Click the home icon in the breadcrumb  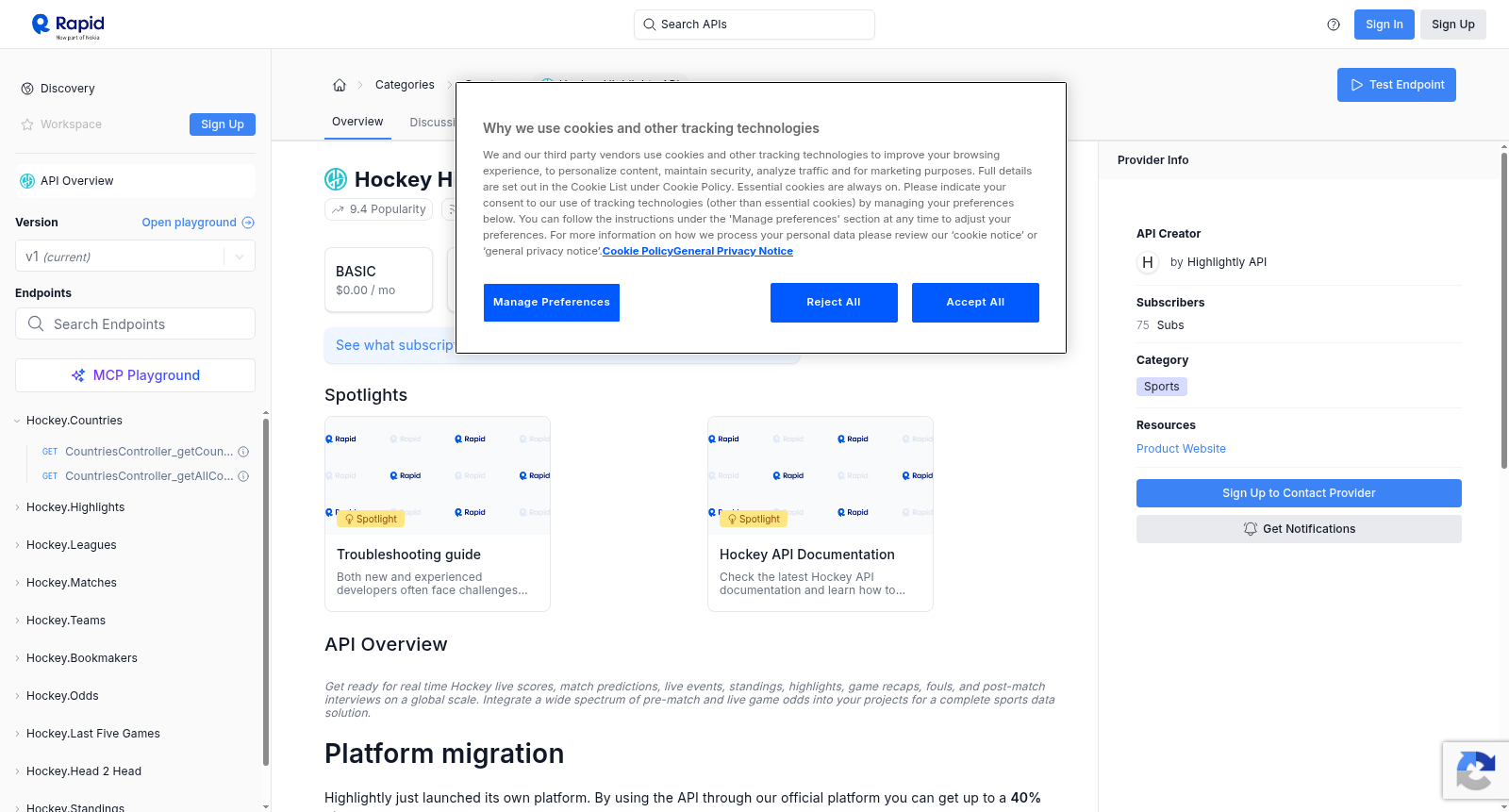(x=340, y=85)
